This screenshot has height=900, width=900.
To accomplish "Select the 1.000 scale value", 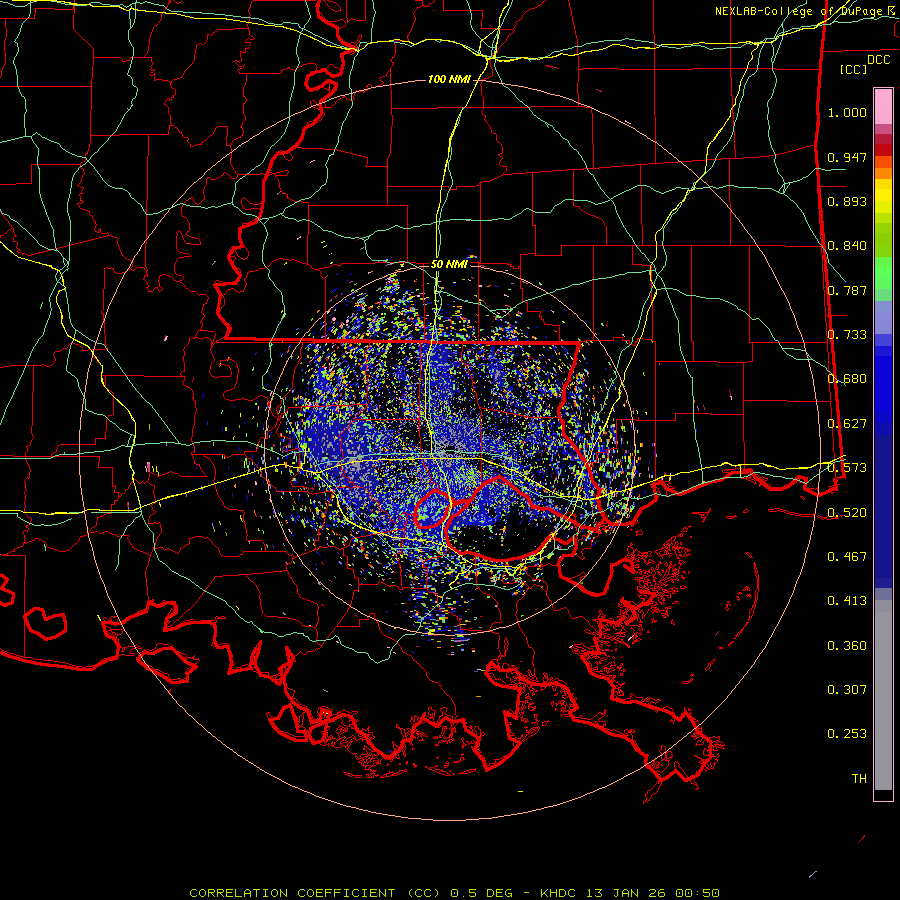I will (847, 112).
